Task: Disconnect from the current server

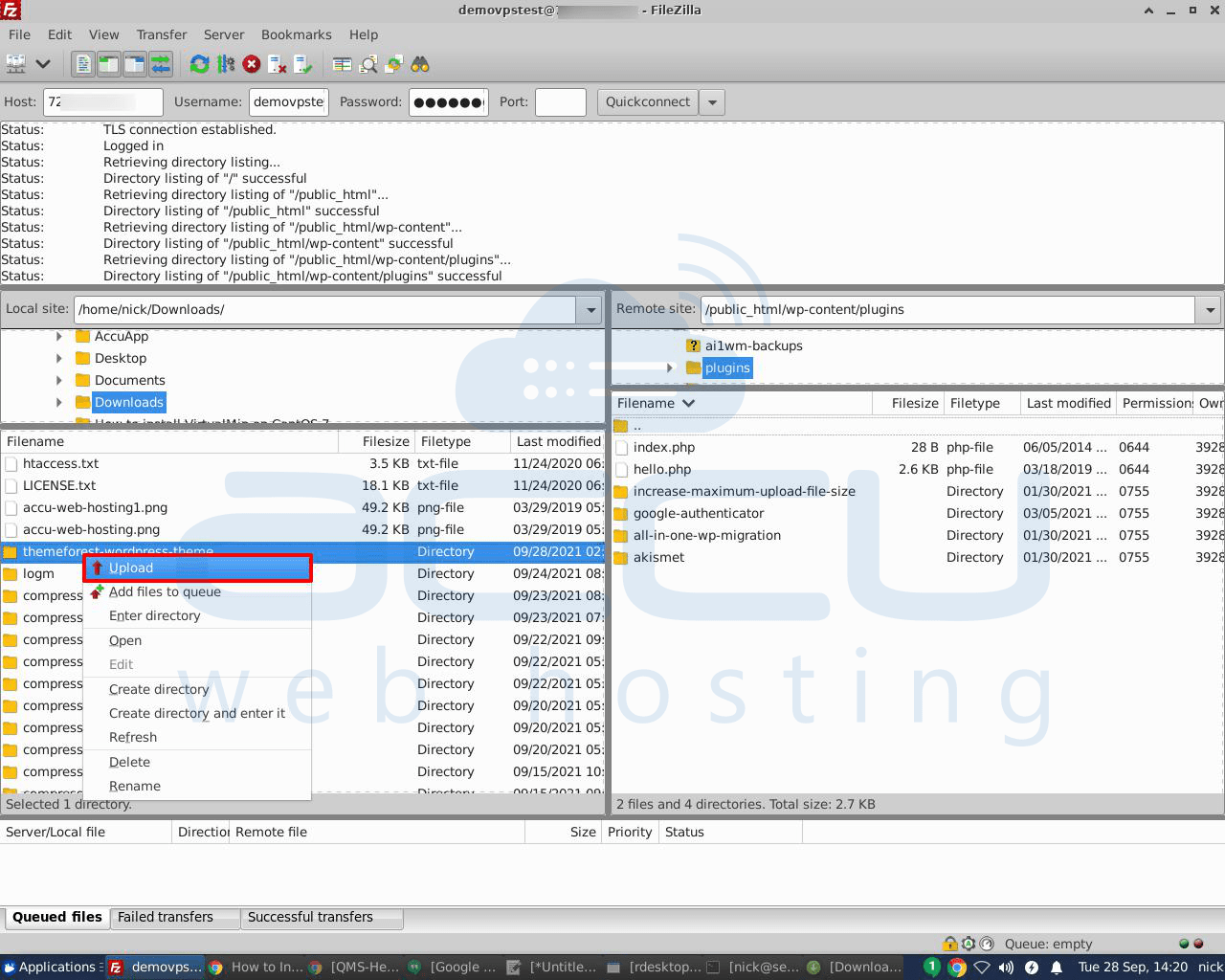Action: tap(278, 64)
